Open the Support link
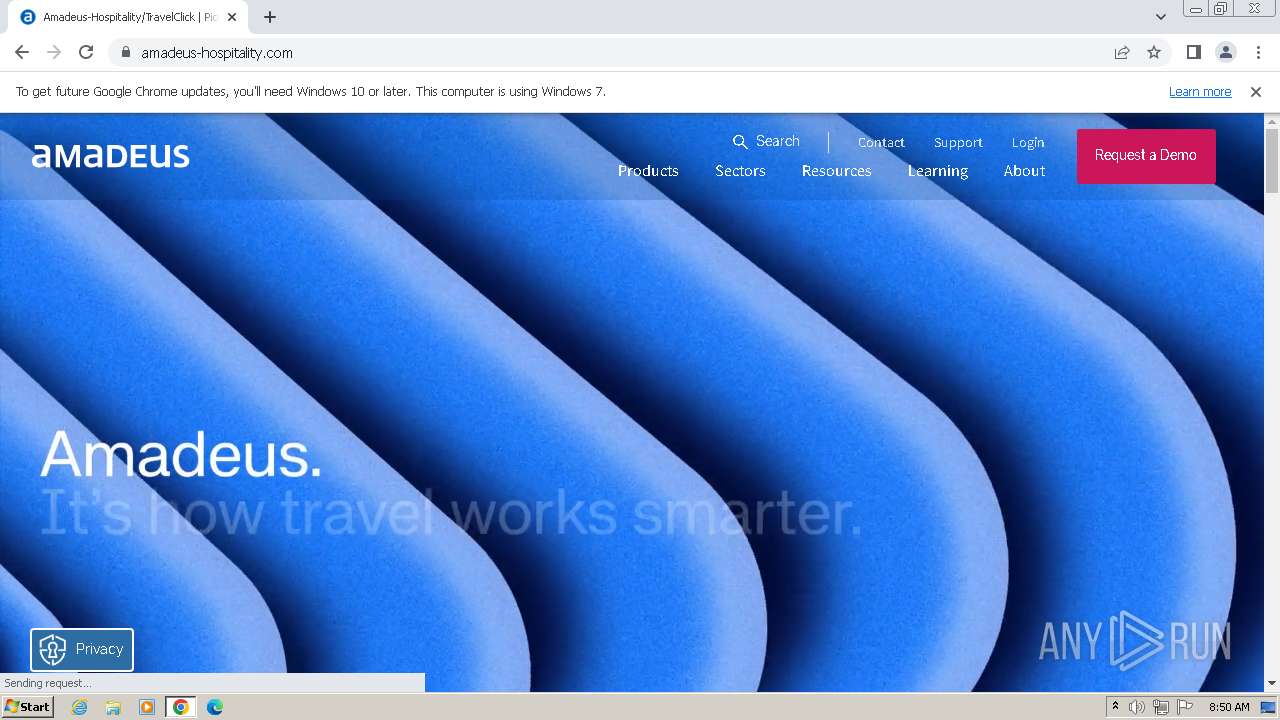The image size is (1280, 720). pyautogui.click(x=958, y=142)
